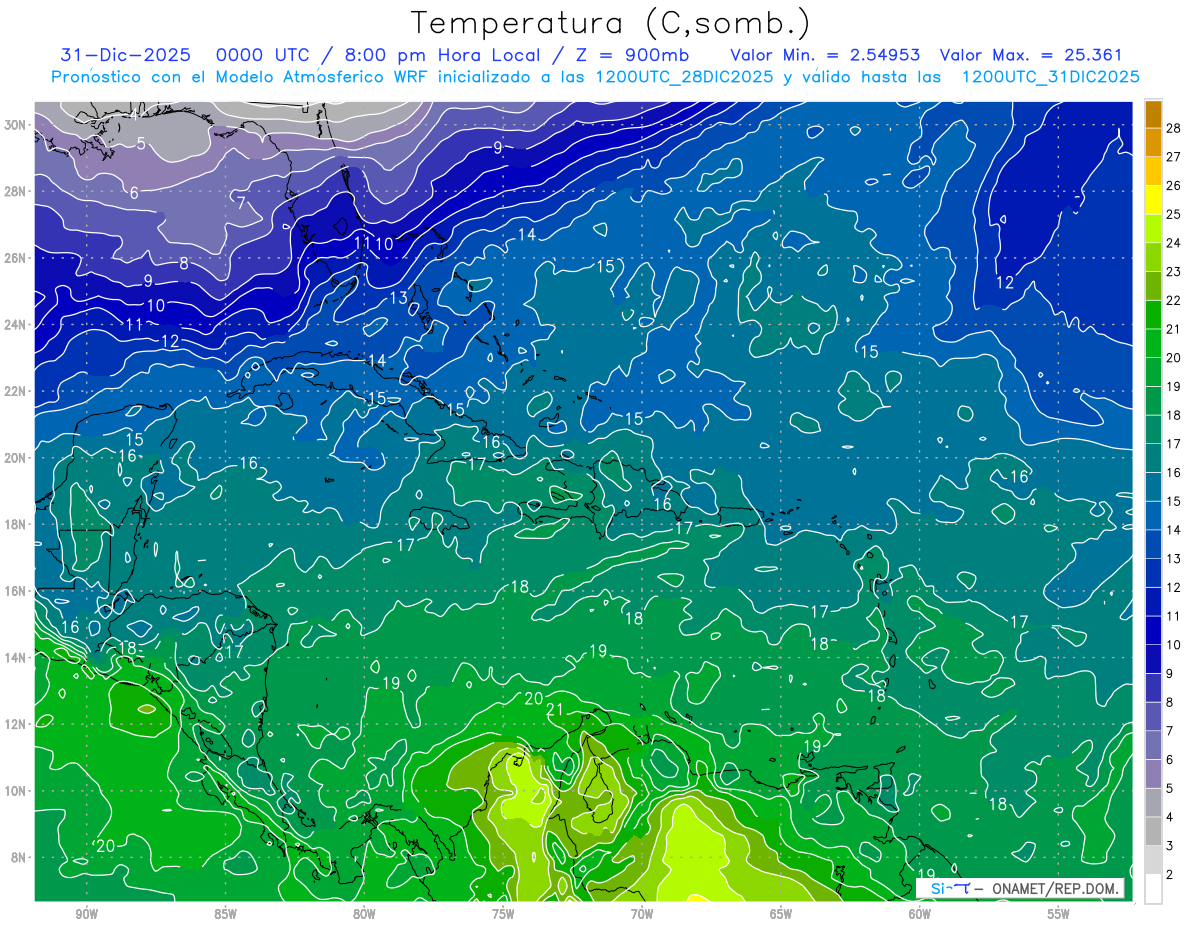Click the 12N latitude axis label

16,724
